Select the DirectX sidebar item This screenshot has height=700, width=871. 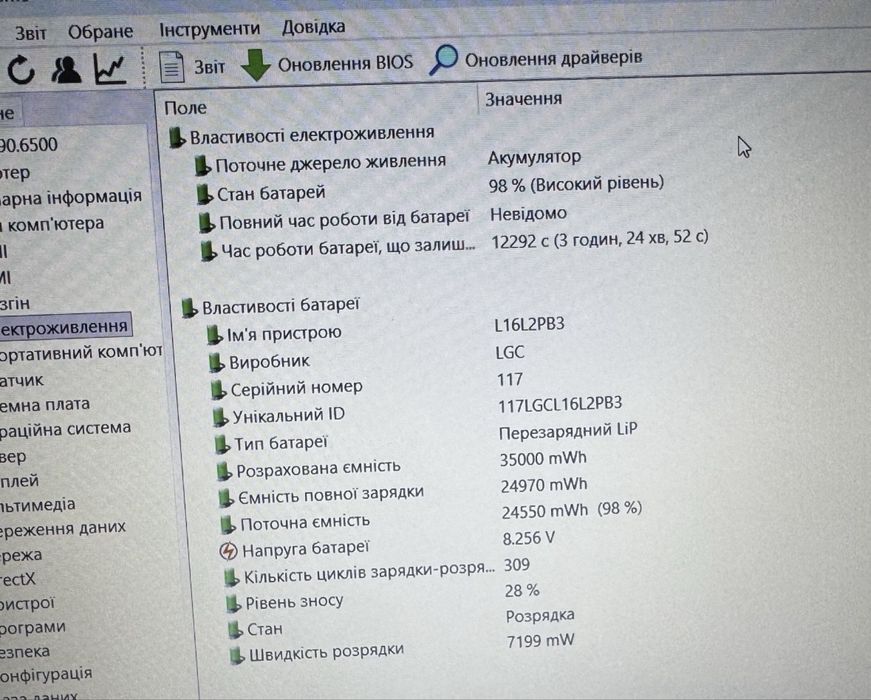18,579
